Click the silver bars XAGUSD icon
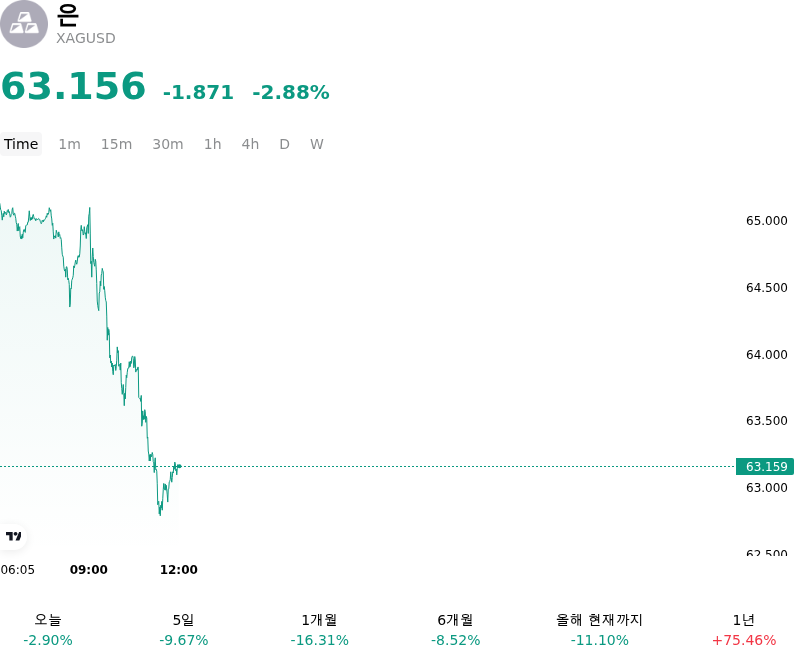This screenshot has width=800, height=660. [24, 24]
